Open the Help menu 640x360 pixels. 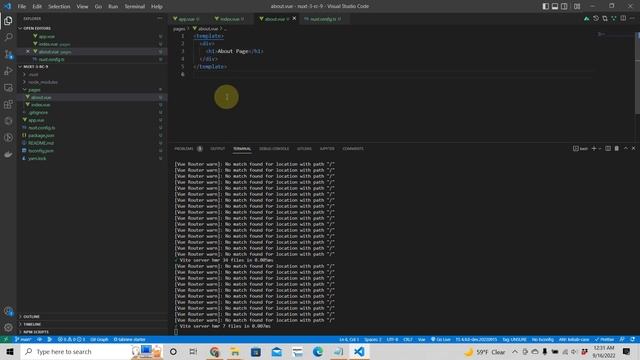point(157,7)
